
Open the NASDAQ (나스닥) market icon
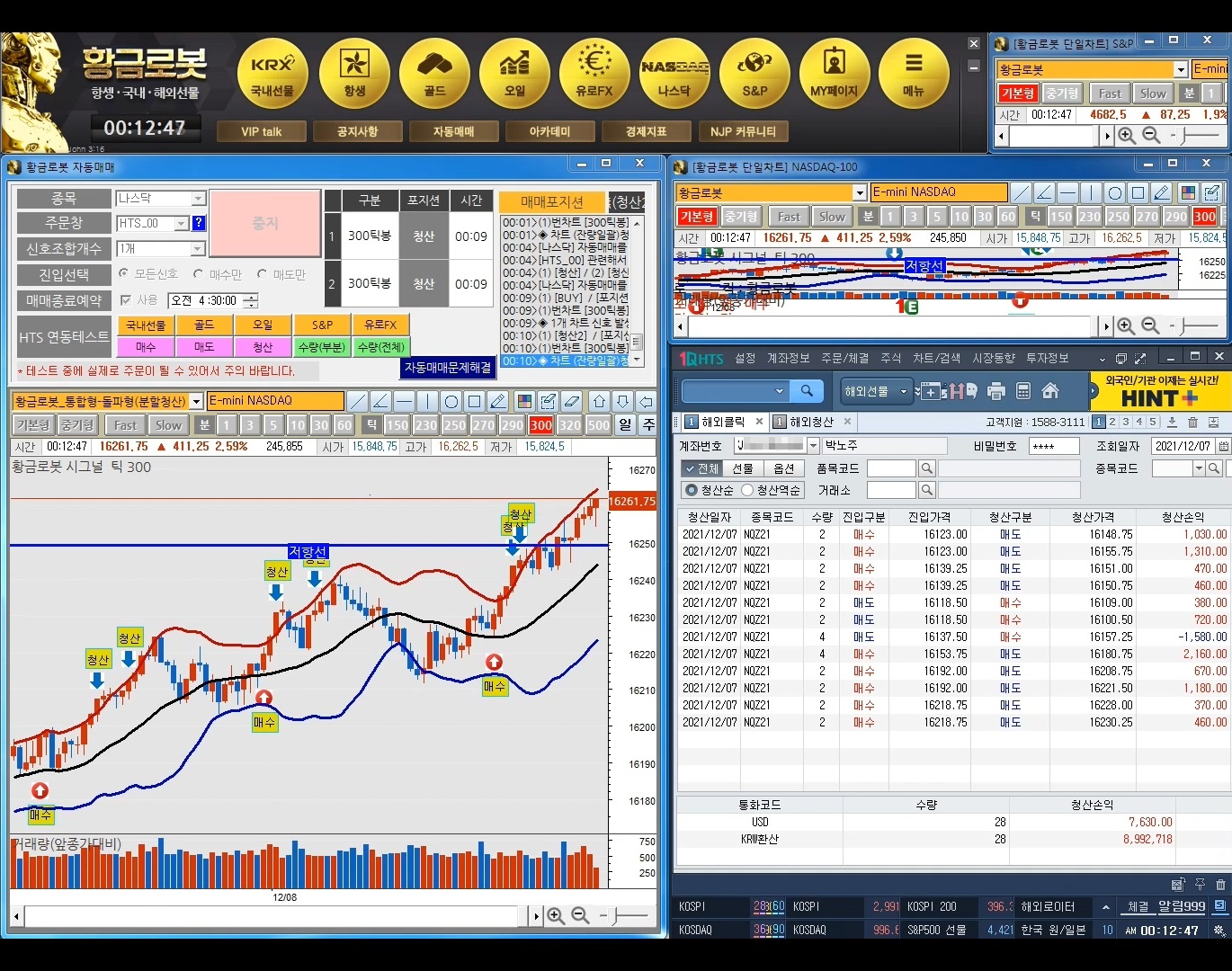point(674,74)
